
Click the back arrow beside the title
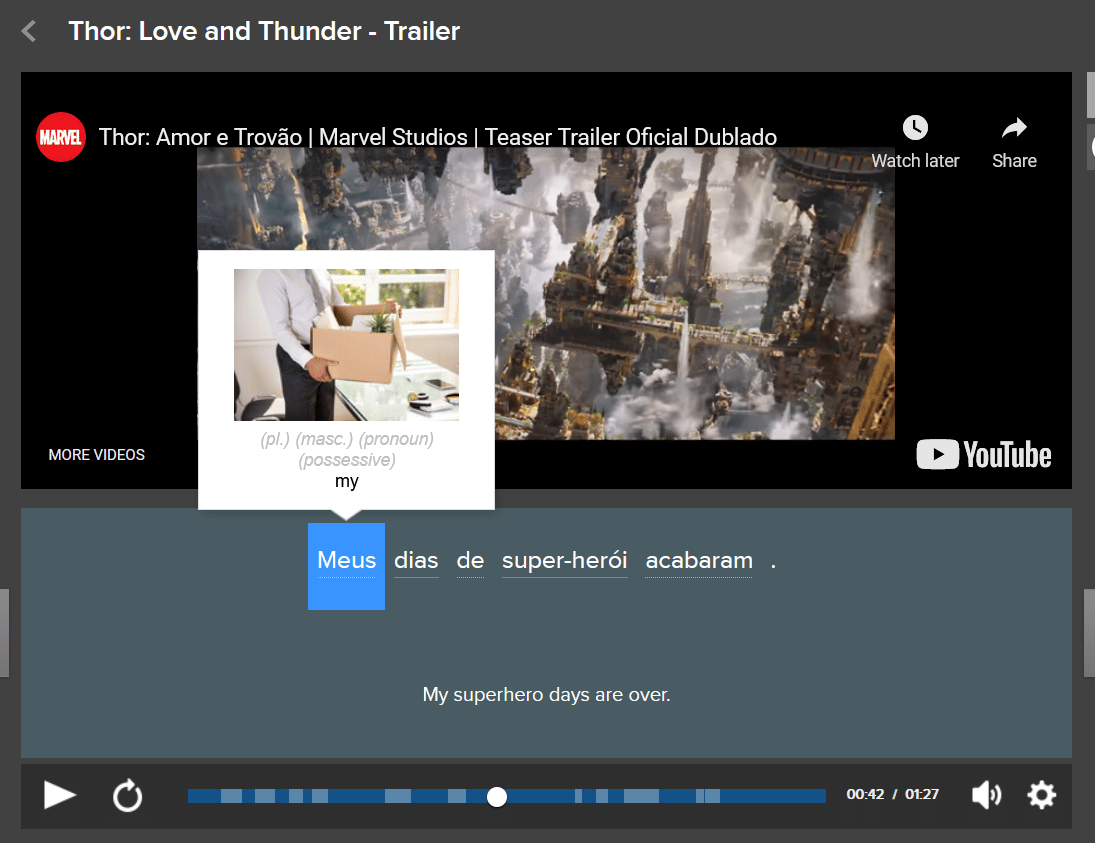29,31
